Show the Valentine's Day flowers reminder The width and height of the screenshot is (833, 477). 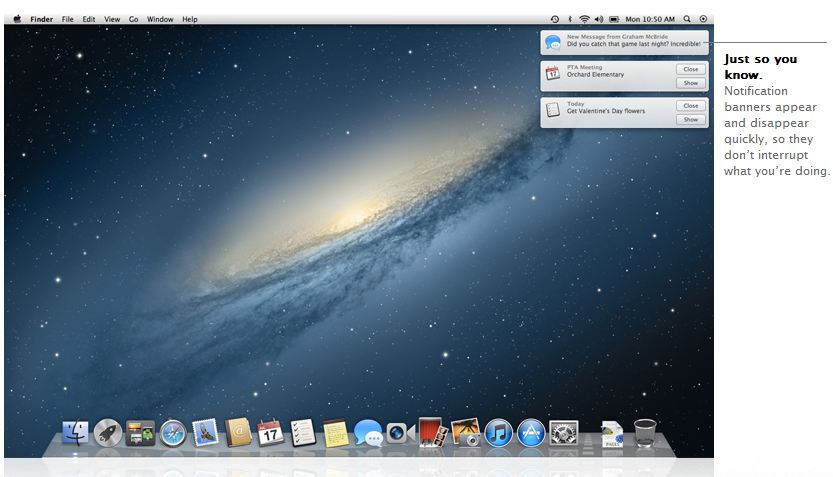click(691, 120)
